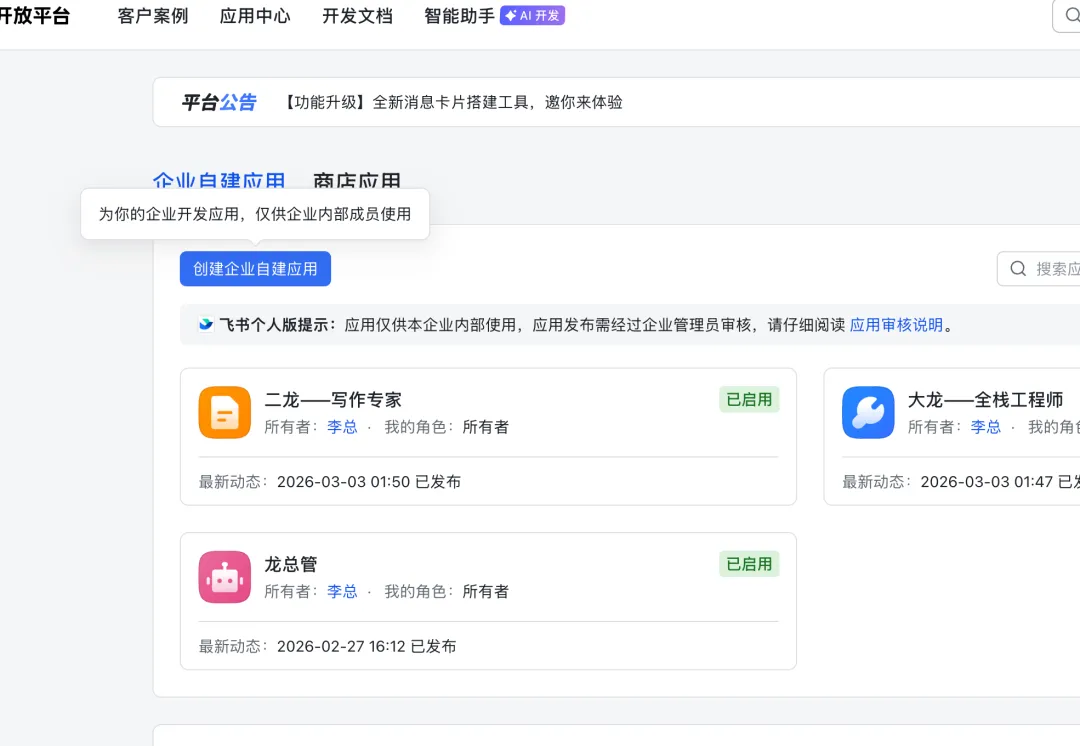Viewport: 1080px width, 746px height.
Task: Open the 客户案例 menu item
Action: 153,15
